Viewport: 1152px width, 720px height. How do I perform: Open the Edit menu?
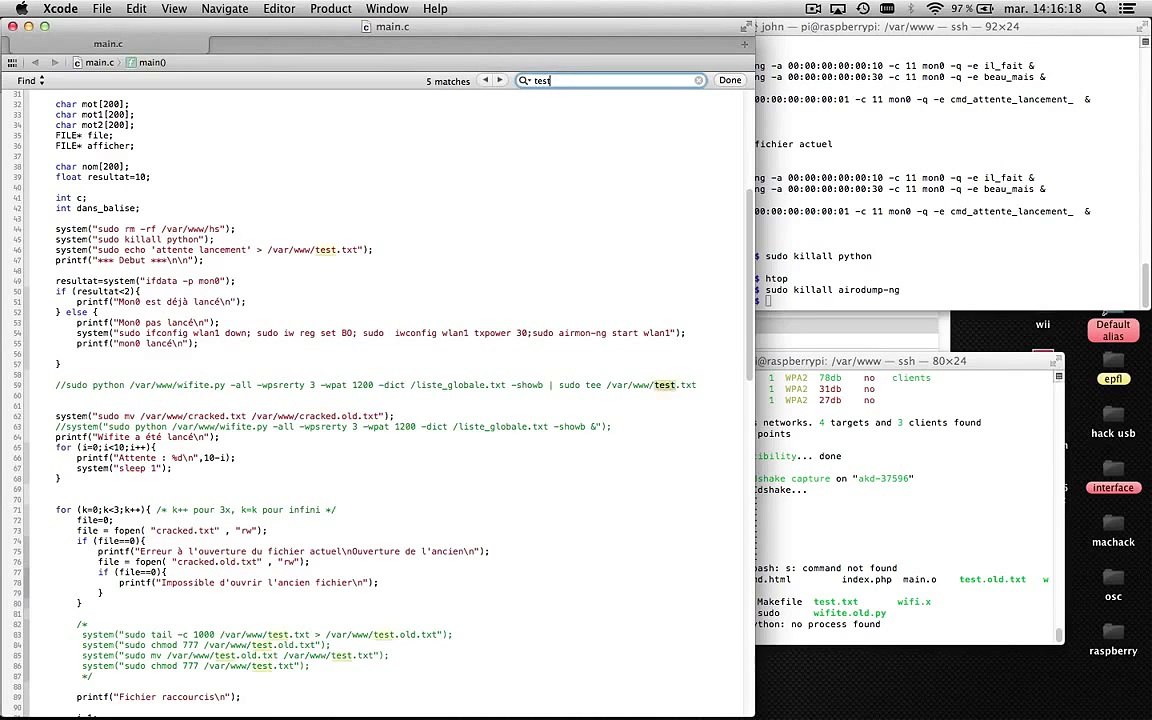point(137,9)
